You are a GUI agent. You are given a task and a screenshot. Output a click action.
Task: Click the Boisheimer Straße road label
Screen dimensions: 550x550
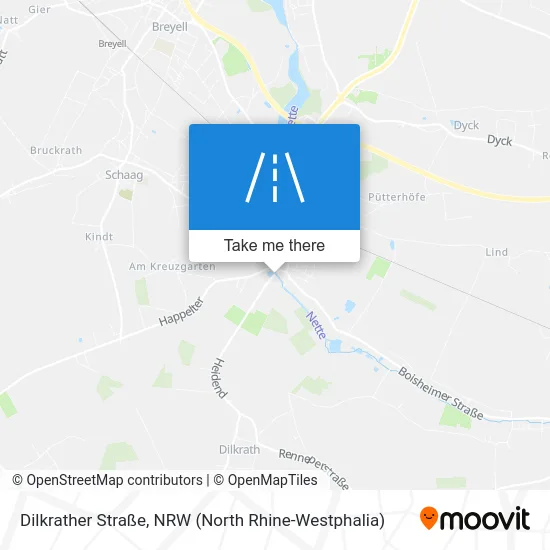click(x=441, y=394)
